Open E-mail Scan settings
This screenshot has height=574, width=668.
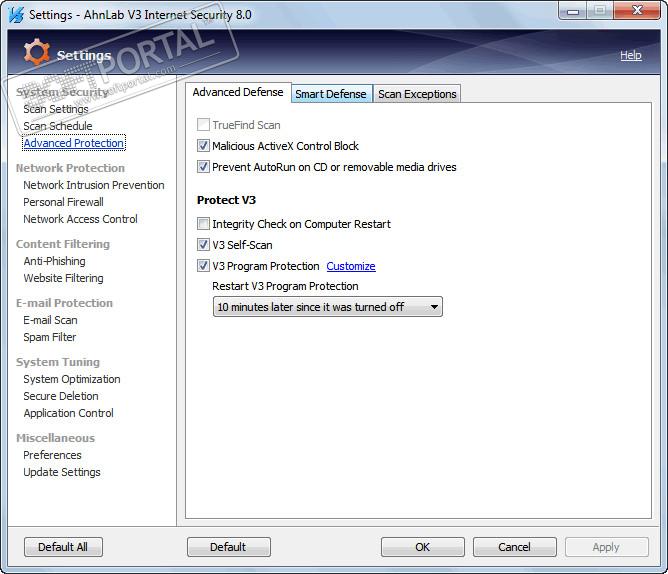coord(50,320)
